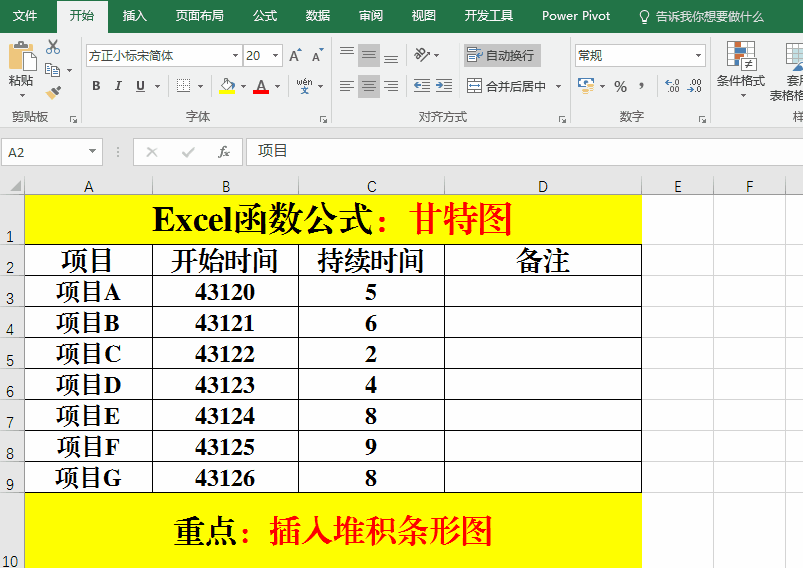
Task: Expand the 常规 number format dropdown
Action: pos(697,56)
